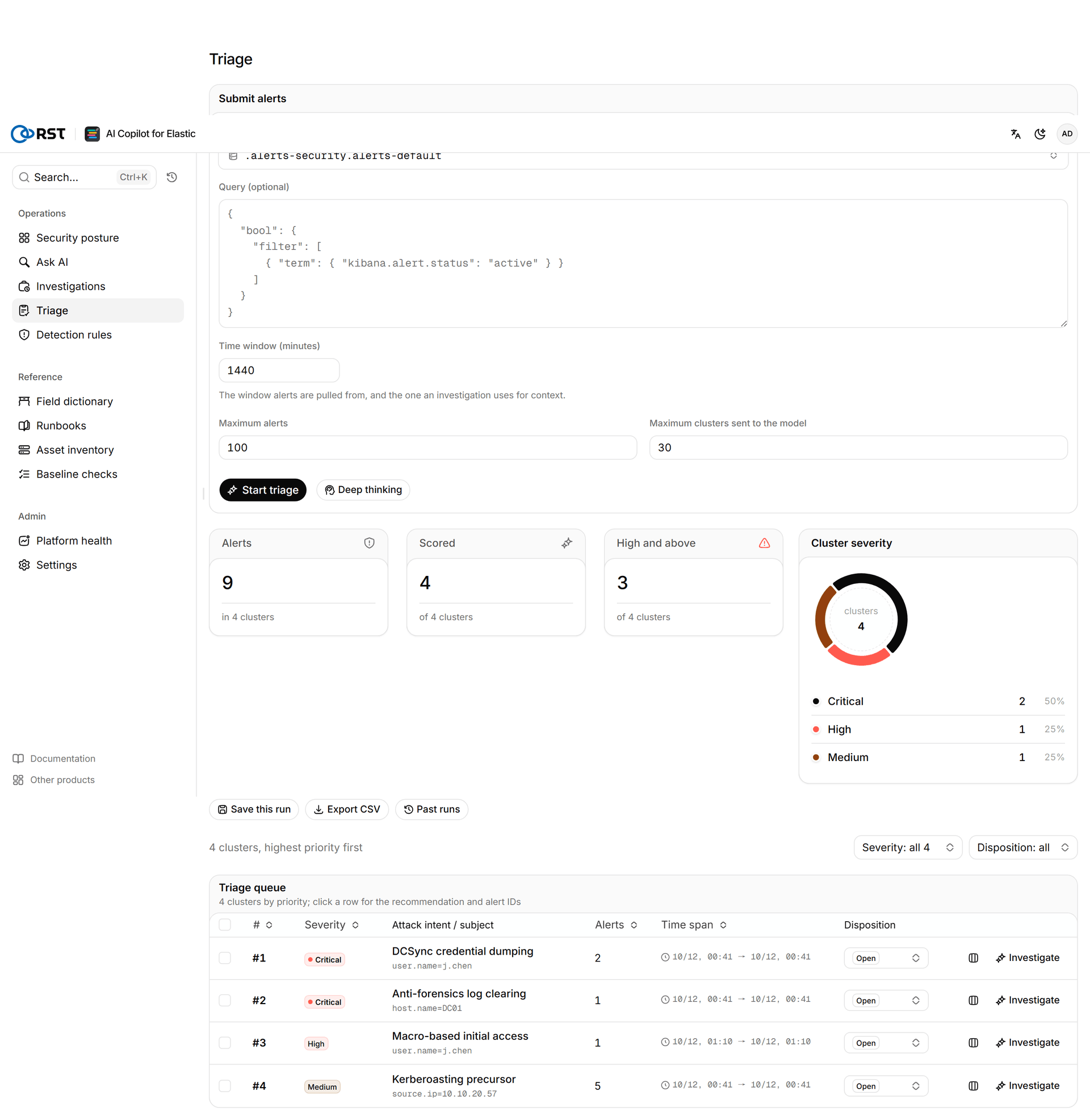View Past runs
This screenshot has width=1090, height=1120.
click(431, 809)
